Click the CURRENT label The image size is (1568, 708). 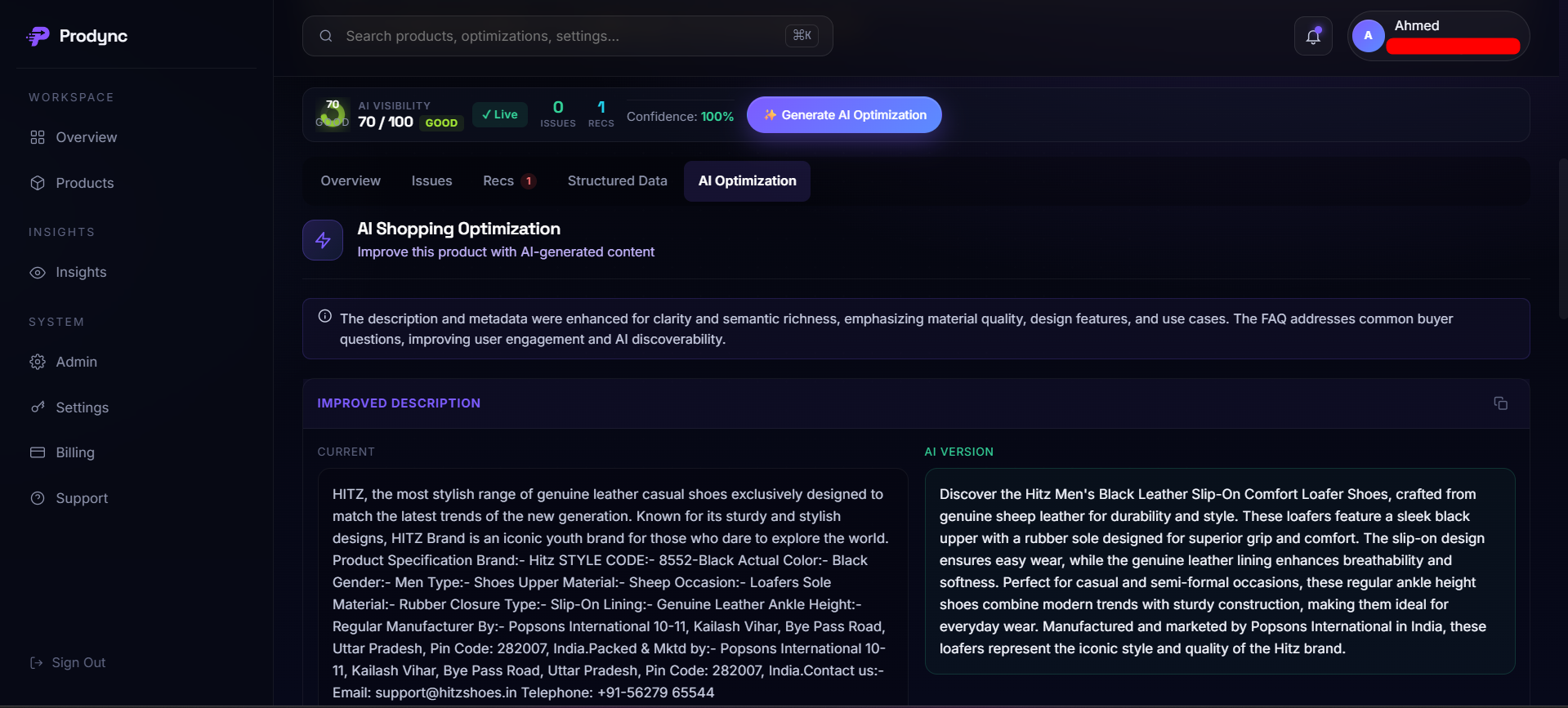point(346,452)
